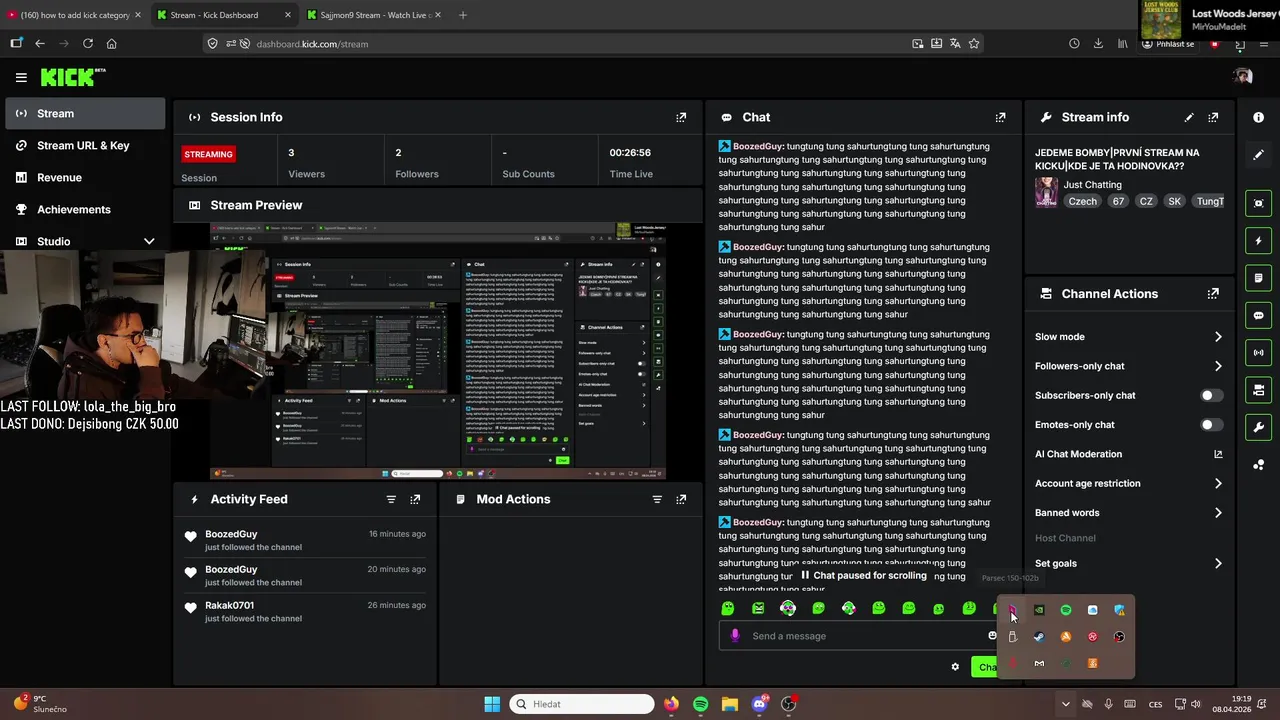1280x720 pixels.
Task: Open Spotify from the system tray popup
Action: [1066, 610]
